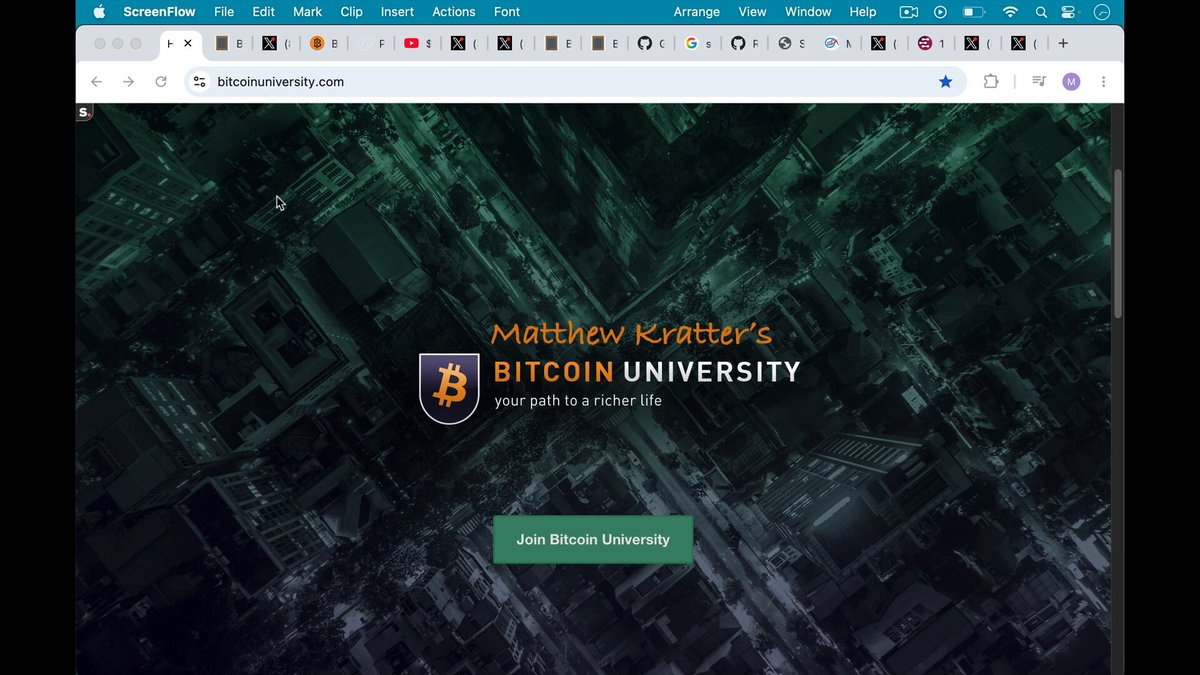This screenshot has height=675, width=1200.
Task: View site information icon beside the URL
Action: [x=200, y=82]
